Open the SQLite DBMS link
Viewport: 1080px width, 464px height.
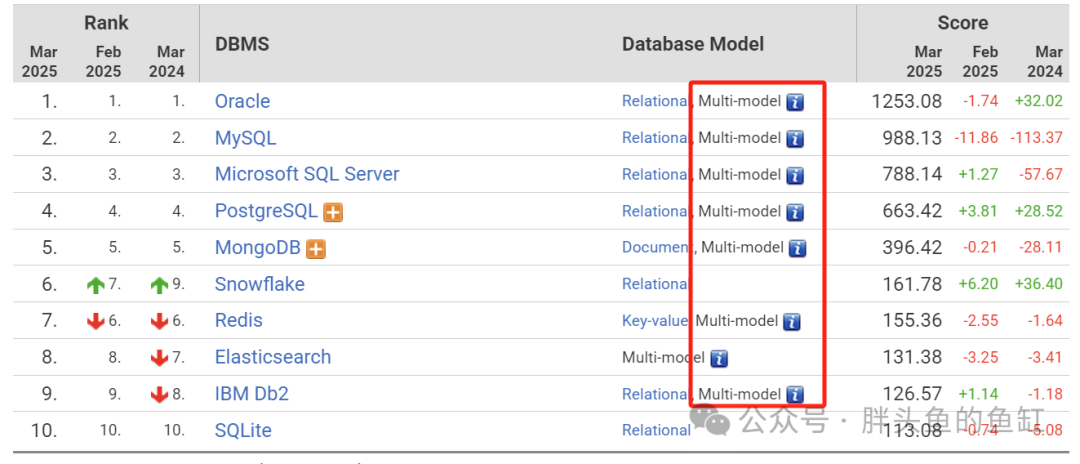[x=243, y=430]
